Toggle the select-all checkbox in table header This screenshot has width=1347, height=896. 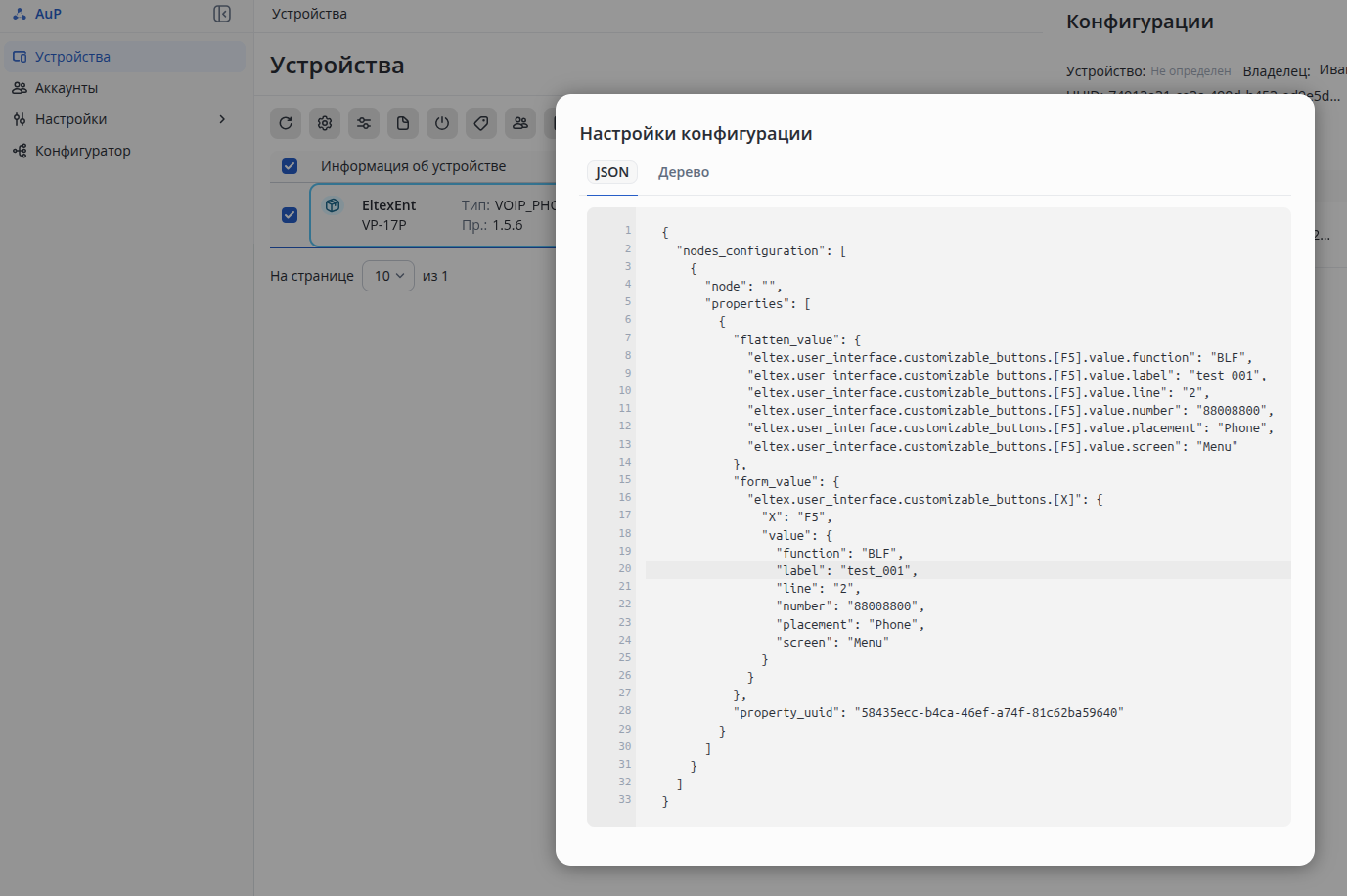pyautogui.click(x=290, y=166)
